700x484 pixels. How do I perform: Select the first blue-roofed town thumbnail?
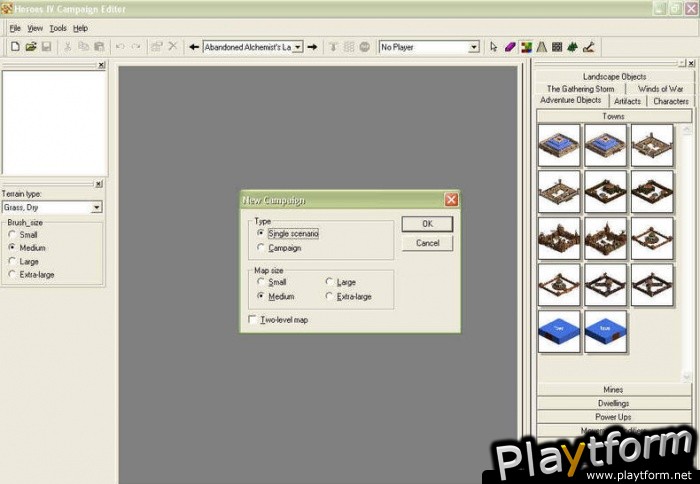point(559,146)
